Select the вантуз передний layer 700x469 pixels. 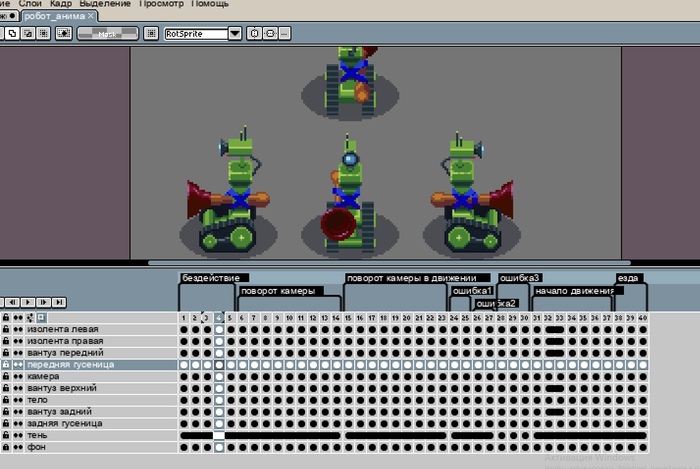tap(101, 353)
